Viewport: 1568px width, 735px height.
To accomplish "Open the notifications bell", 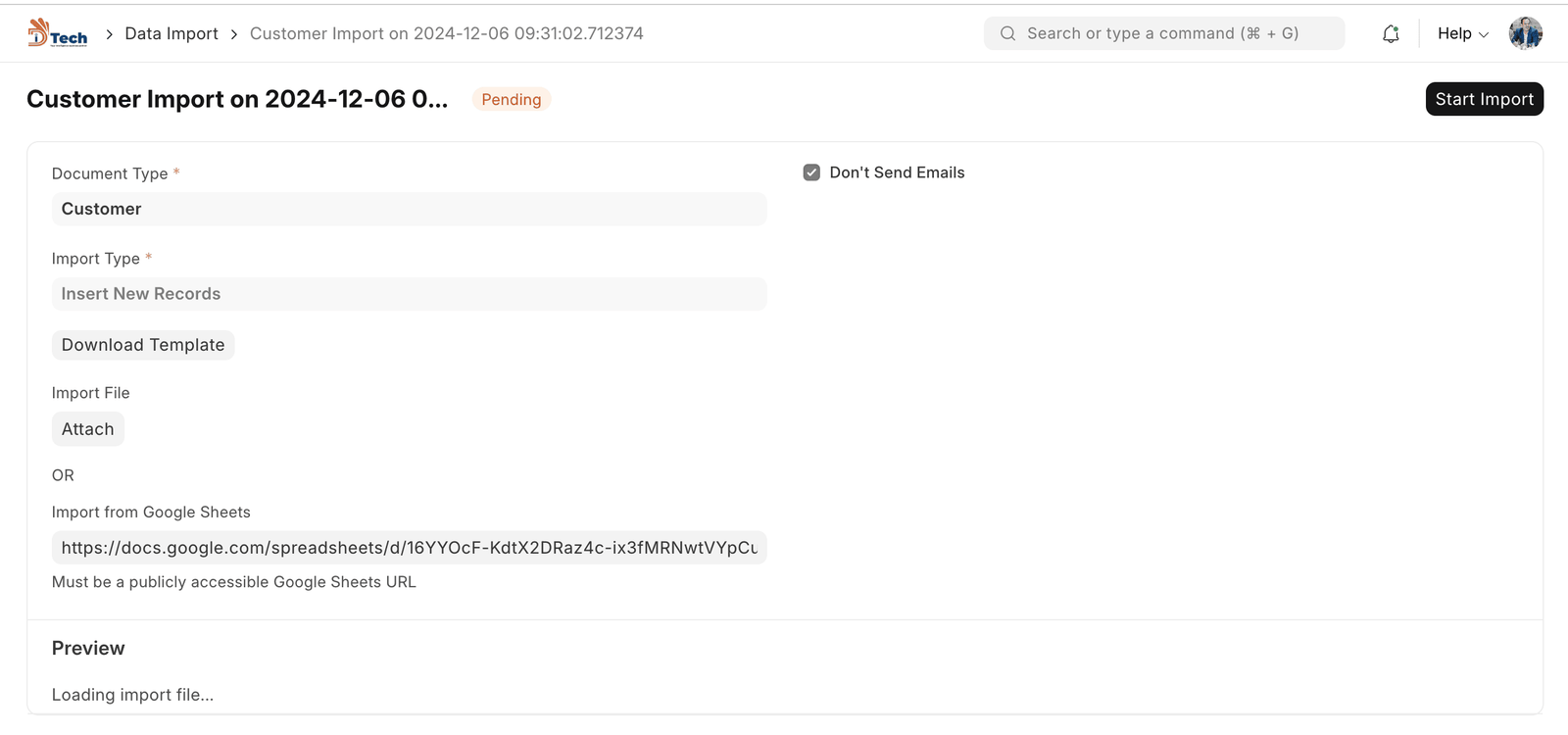I will click(1391, 34).
